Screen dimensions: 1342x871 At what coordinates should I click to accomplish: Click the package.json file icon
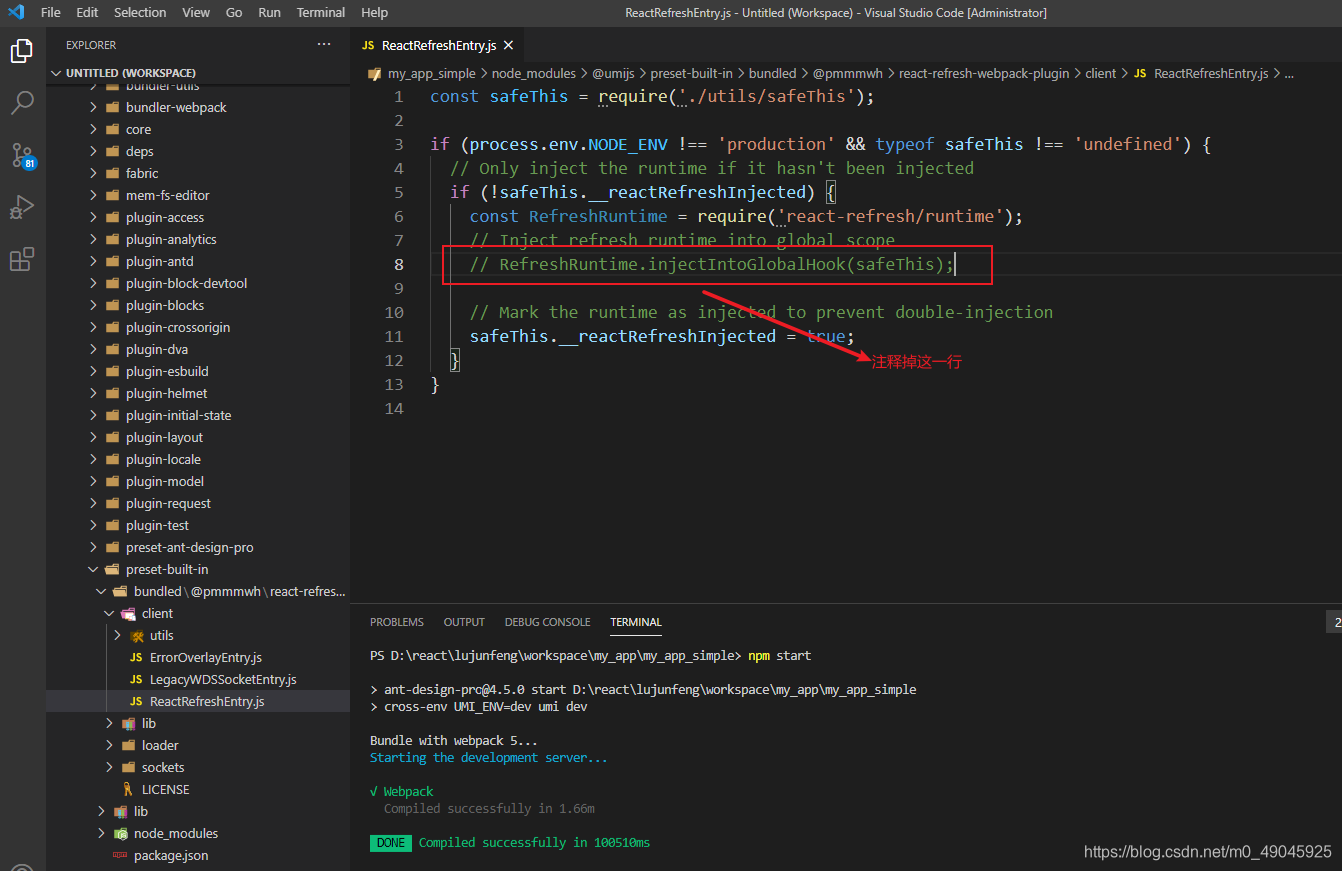(x=120, y=855)
